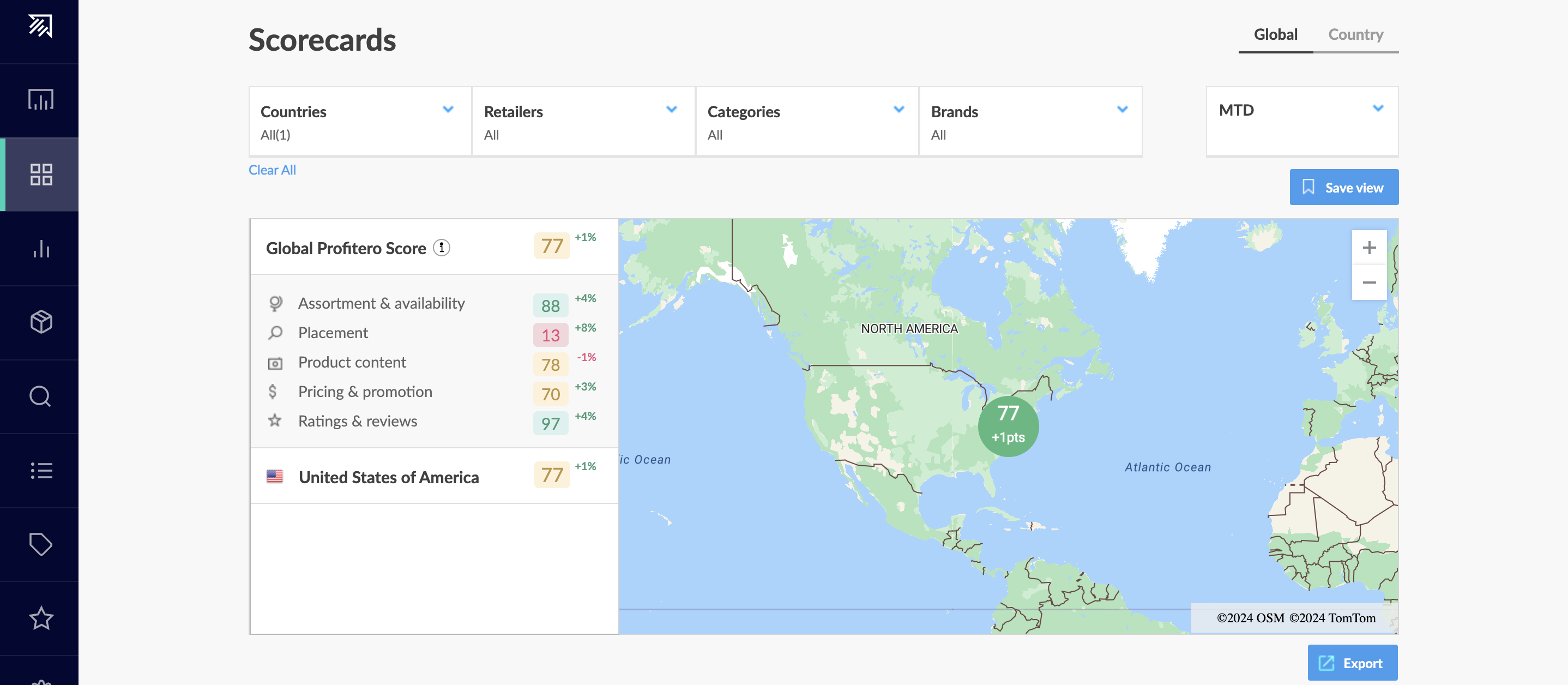1568x685 pixels.
Task: Open the star ratings sidebar icon
Action: (x=41, y=618)
